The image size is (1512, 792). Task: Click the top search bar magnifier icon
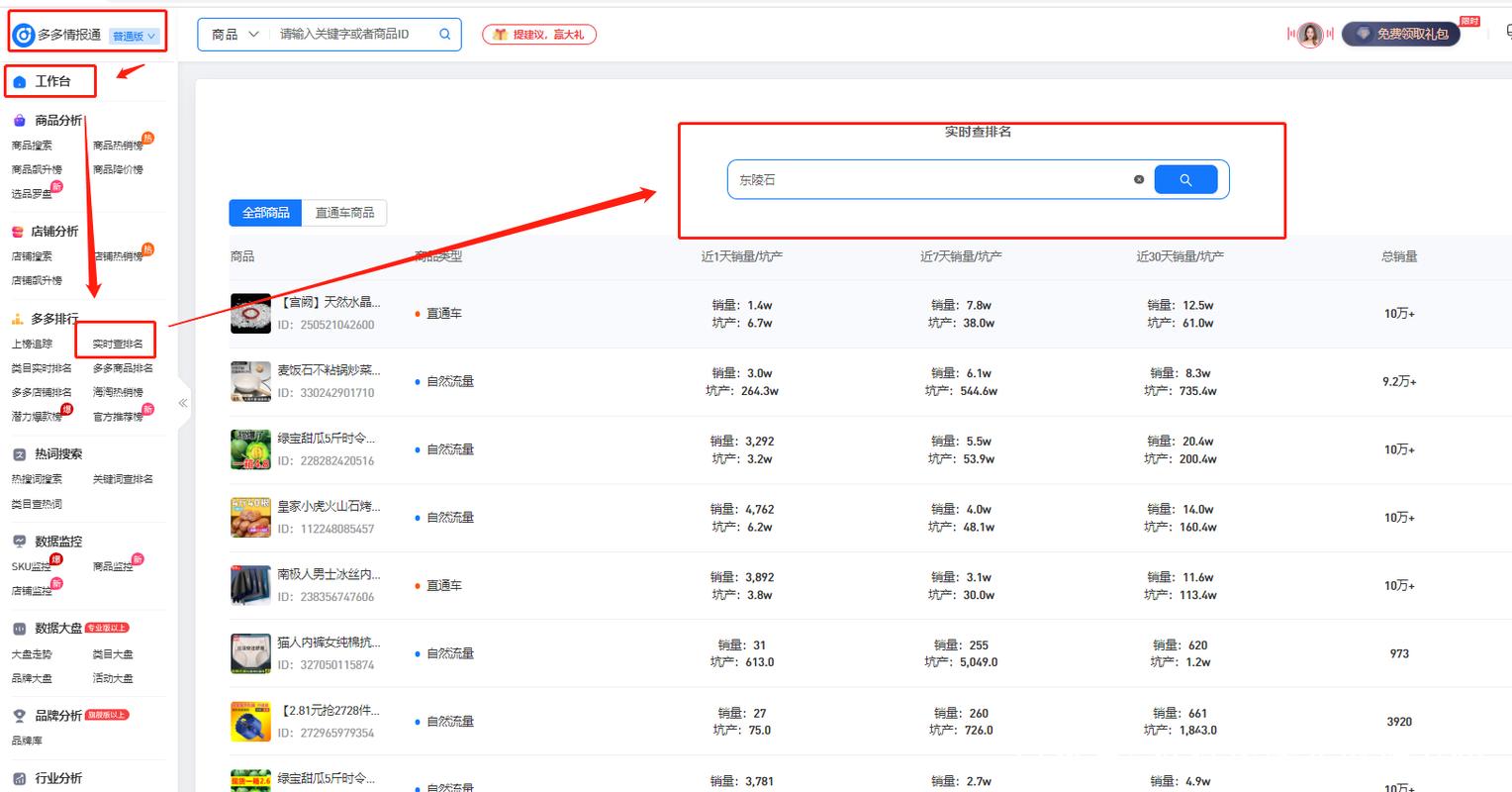pyautogui.click(x=445, y=34)
